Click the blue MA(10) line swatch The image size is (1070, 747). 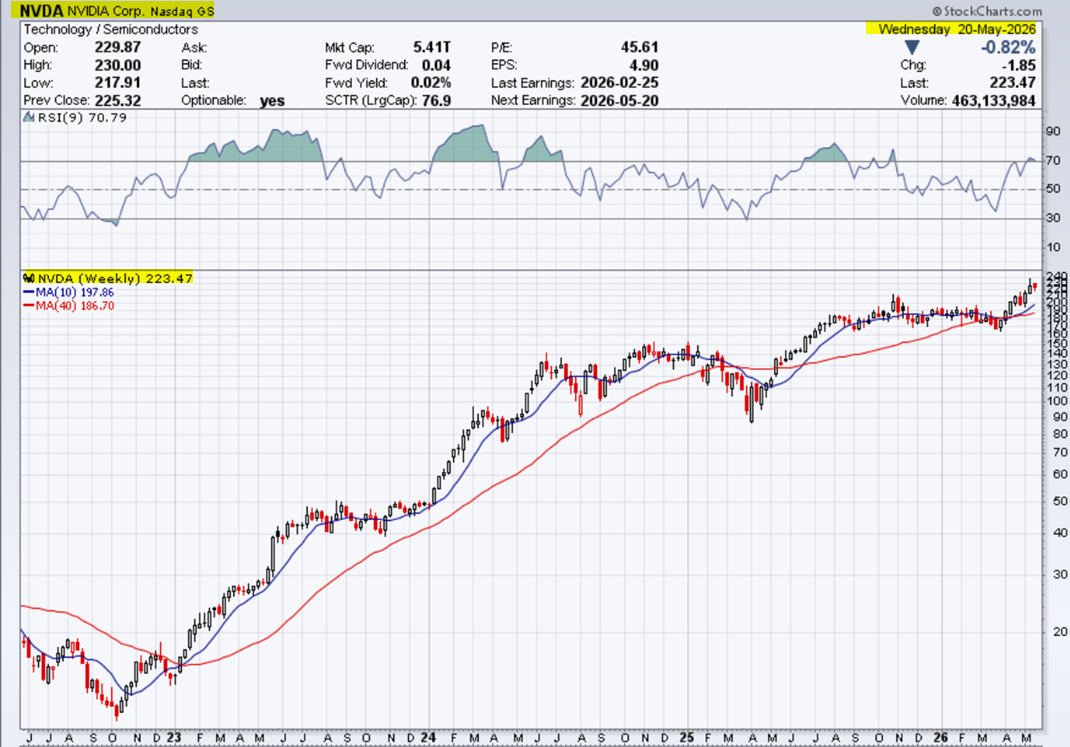[x=29, y=292]
